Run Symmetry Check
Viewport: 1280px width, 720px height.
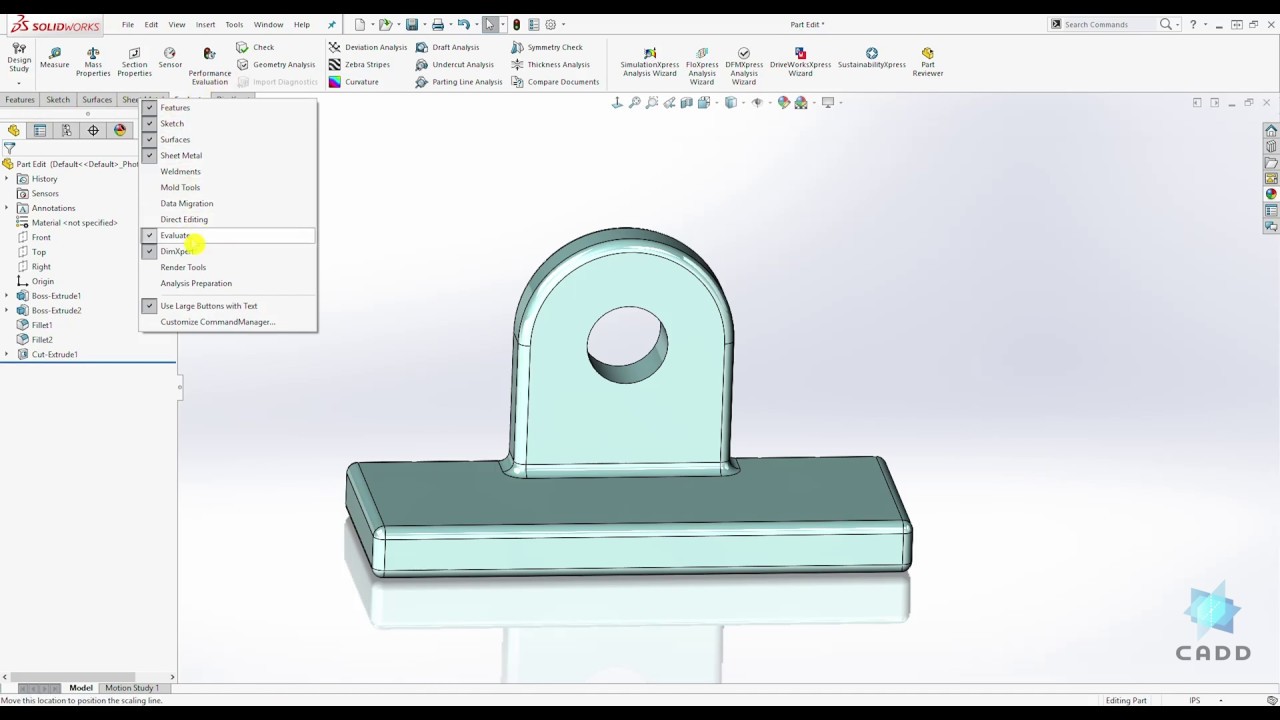coord(547,47)
